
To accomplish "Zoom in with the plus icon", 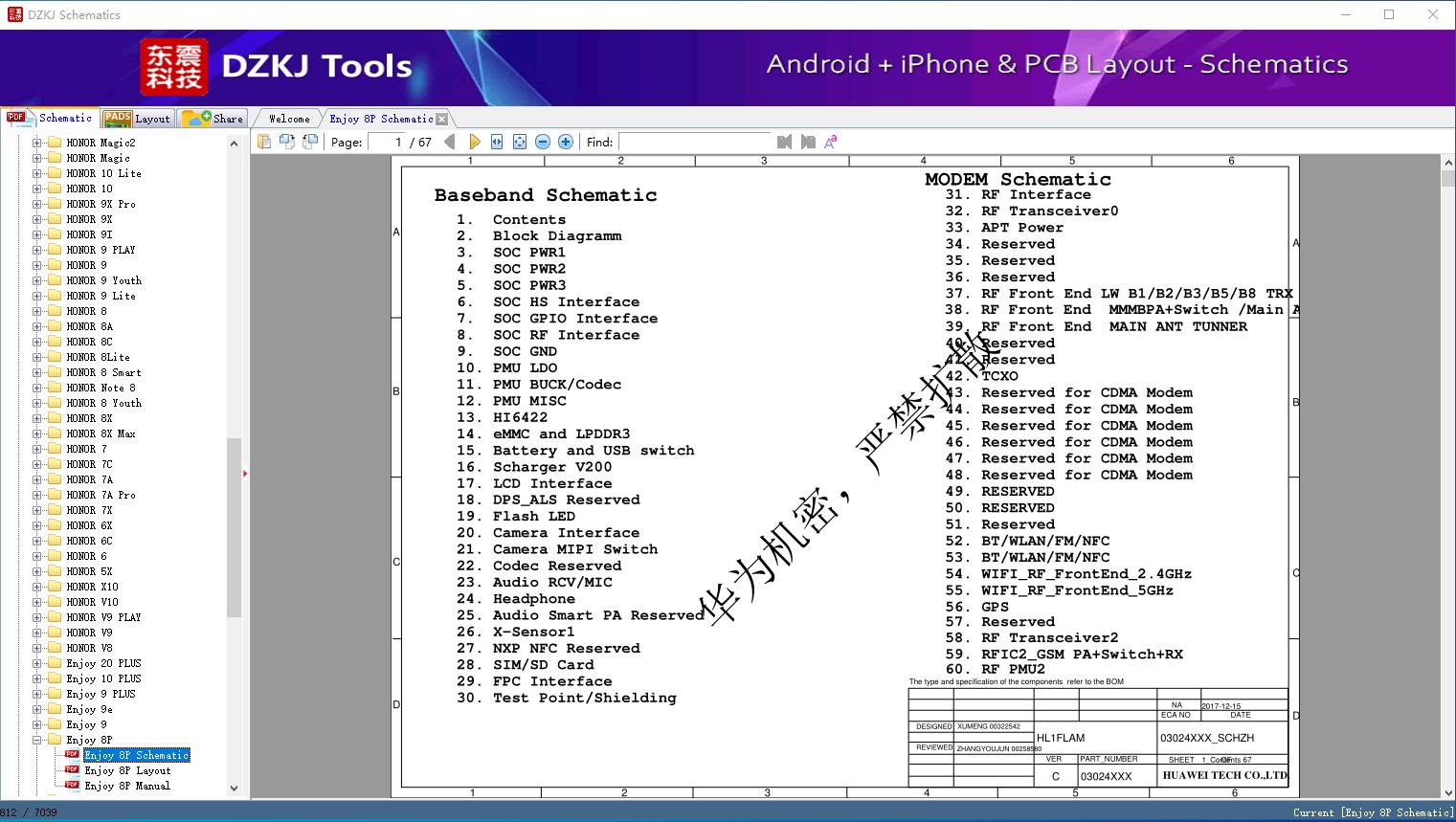I will coord(566,142).
